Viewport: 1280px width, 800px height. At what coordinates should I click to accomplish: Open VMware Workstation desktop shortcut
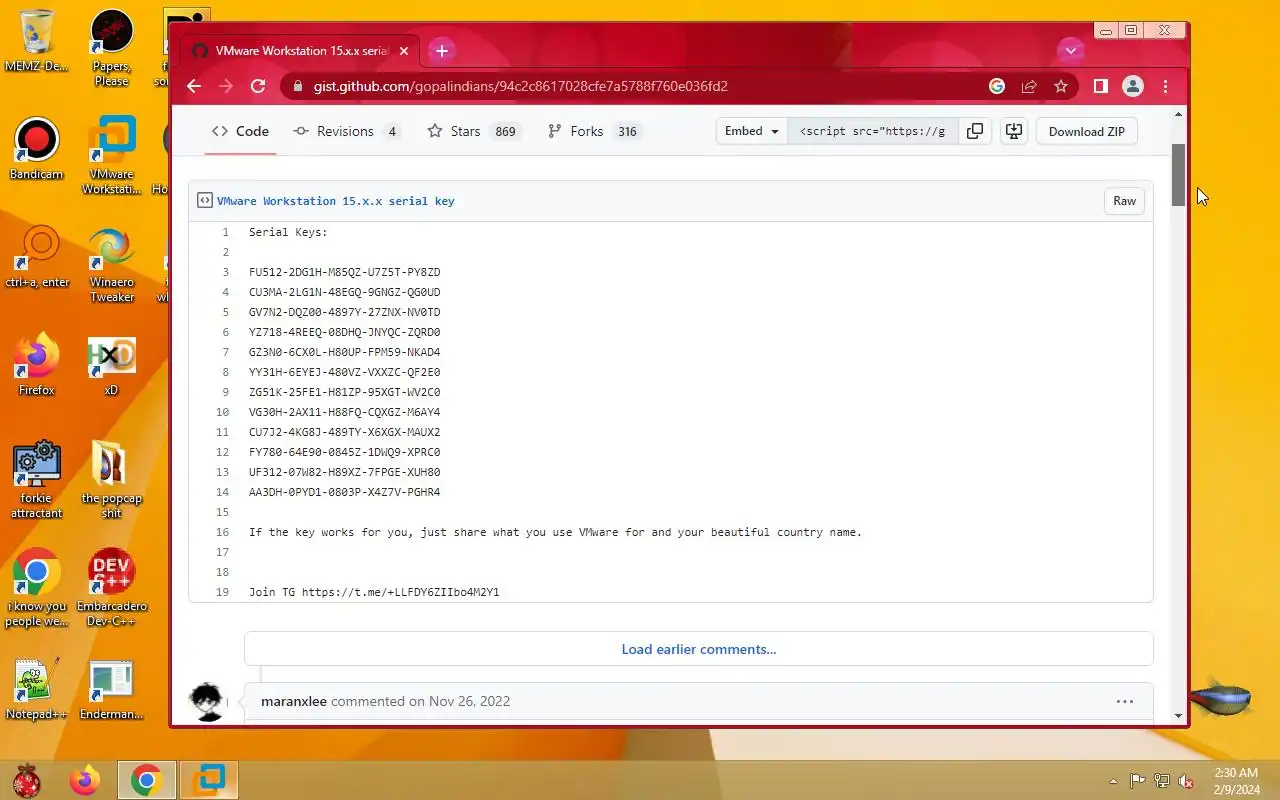tap(111, 156)
